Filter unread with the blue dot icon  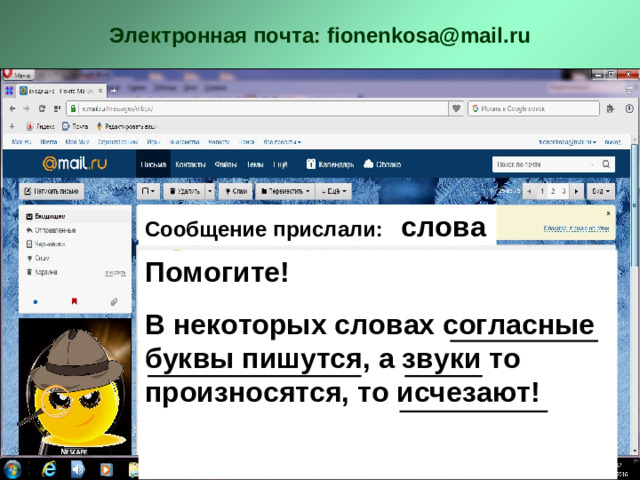tap(36, 302)
